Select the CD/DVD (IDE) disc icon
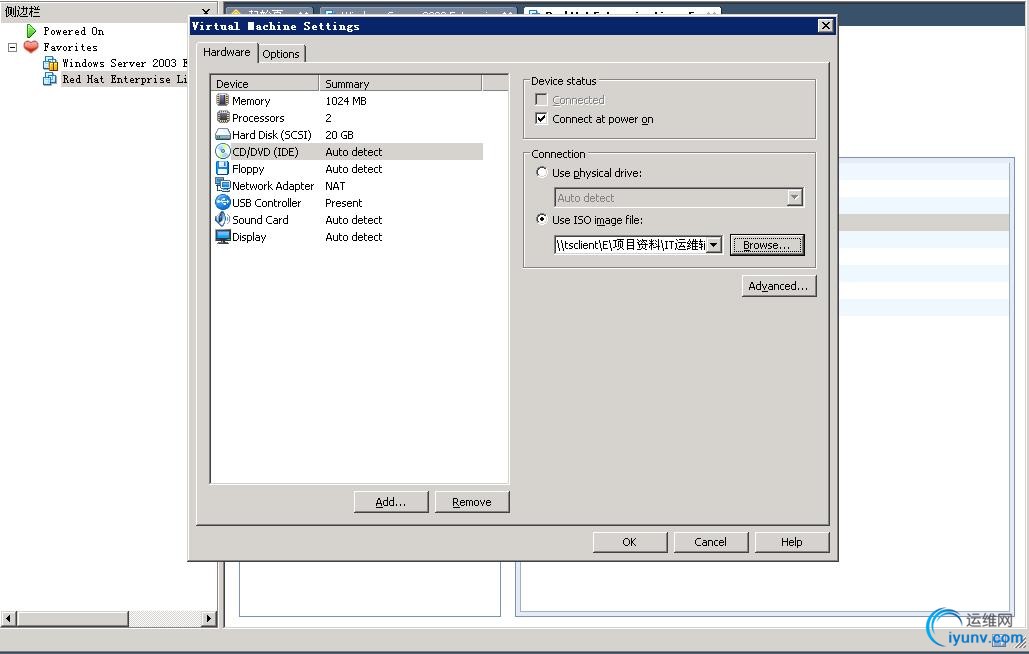Image resolution: width=1029 pixels, height=654 pixels. coord(222,152)
